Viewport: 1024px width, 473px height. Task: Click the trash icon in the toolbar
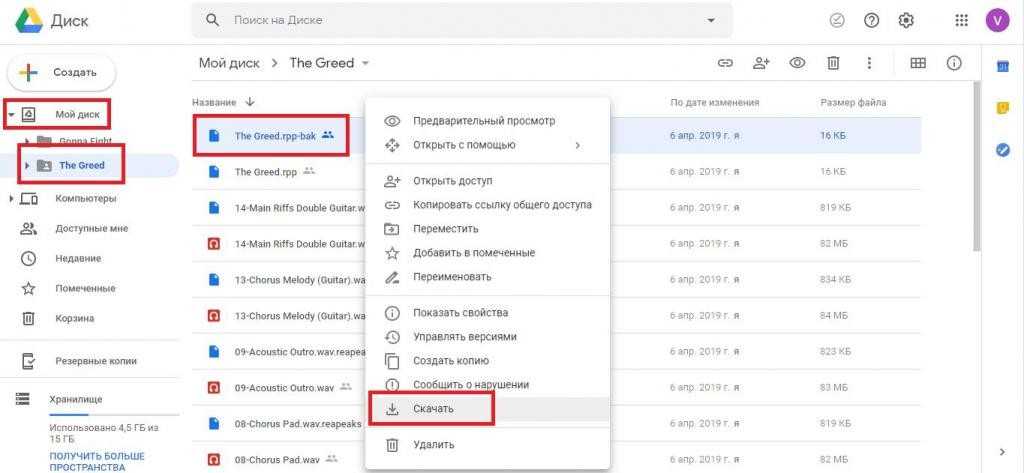click(x=833, y=63)
